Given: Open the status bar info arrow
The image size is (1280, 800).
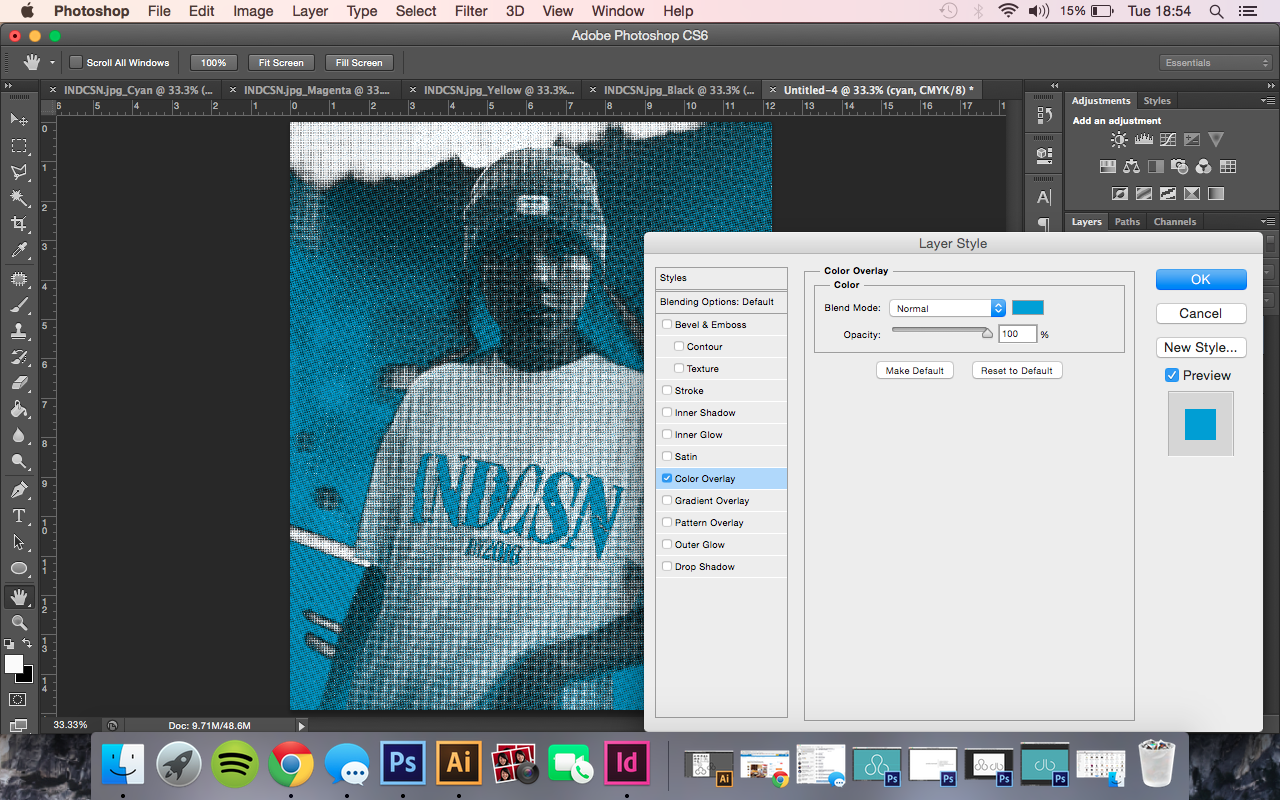Looking at the screenshot, I should pyautogui.click(x=301, y=726).
